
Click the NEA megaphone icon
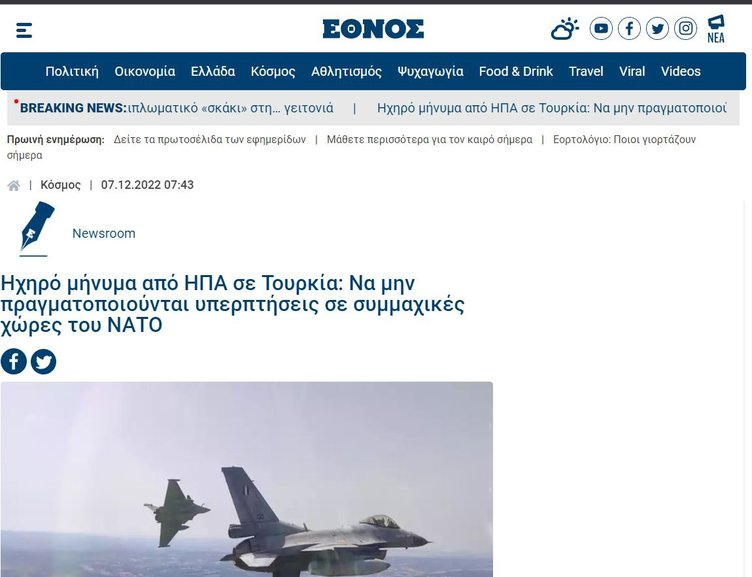[716, 29]
